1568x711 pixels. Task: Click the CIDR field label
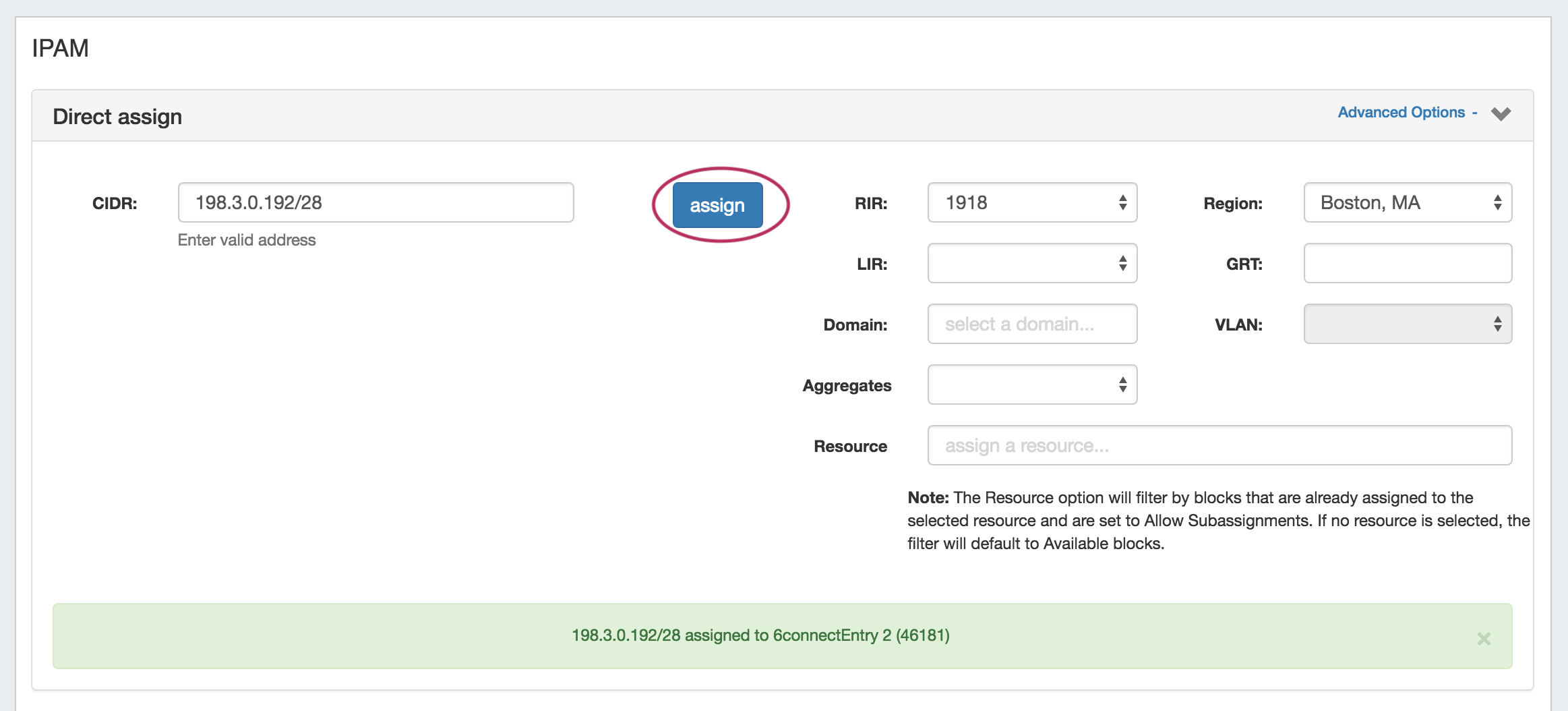click(x=115, y=204)
